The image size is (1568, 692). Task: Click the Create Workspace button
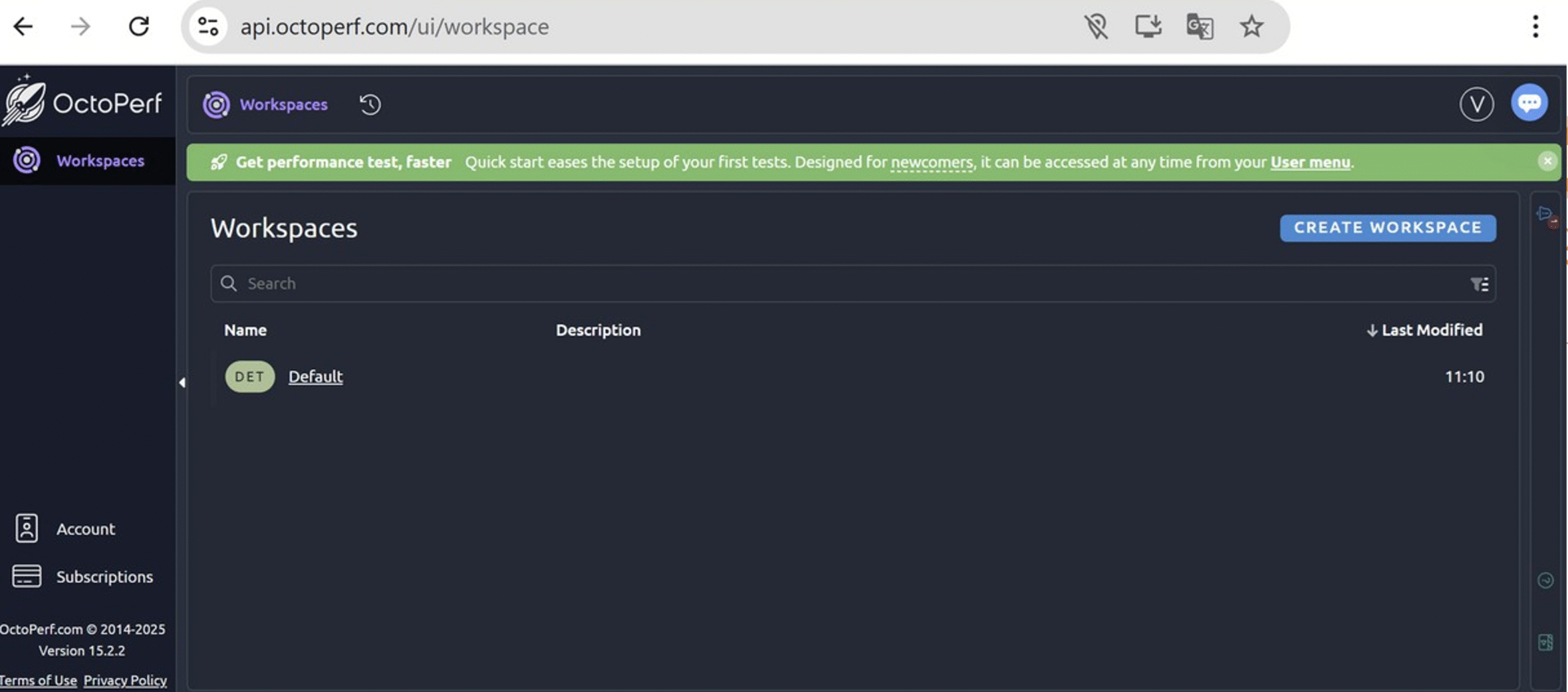pos(1387,228)
